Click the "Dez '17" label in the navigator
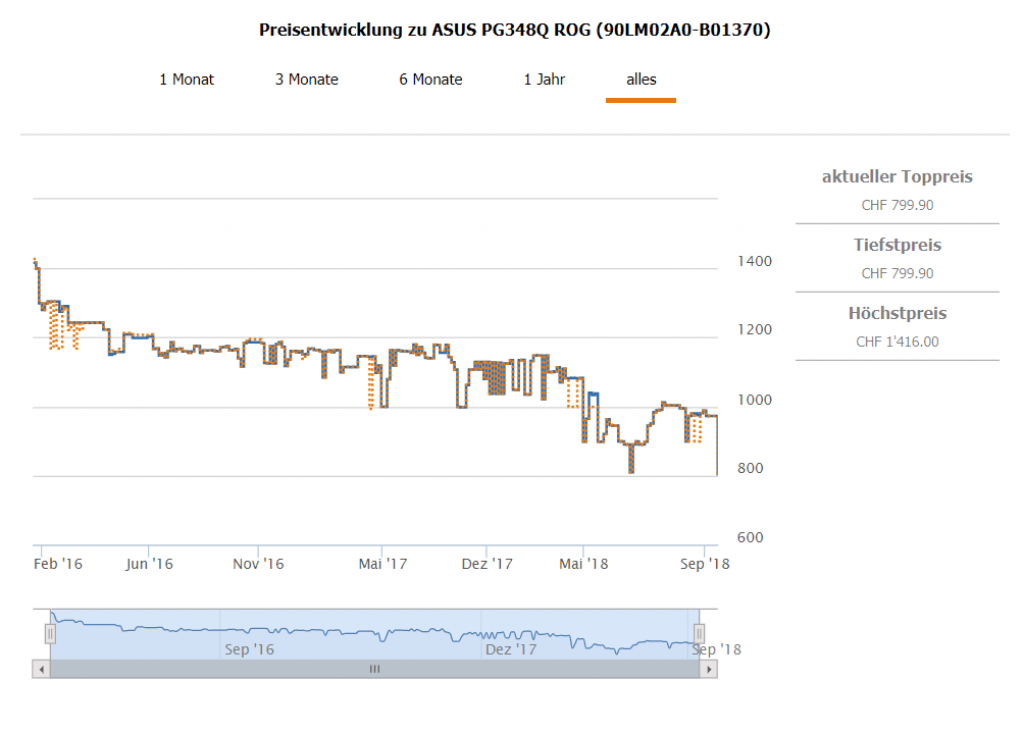1024x733 pixels. click(511, 650)
